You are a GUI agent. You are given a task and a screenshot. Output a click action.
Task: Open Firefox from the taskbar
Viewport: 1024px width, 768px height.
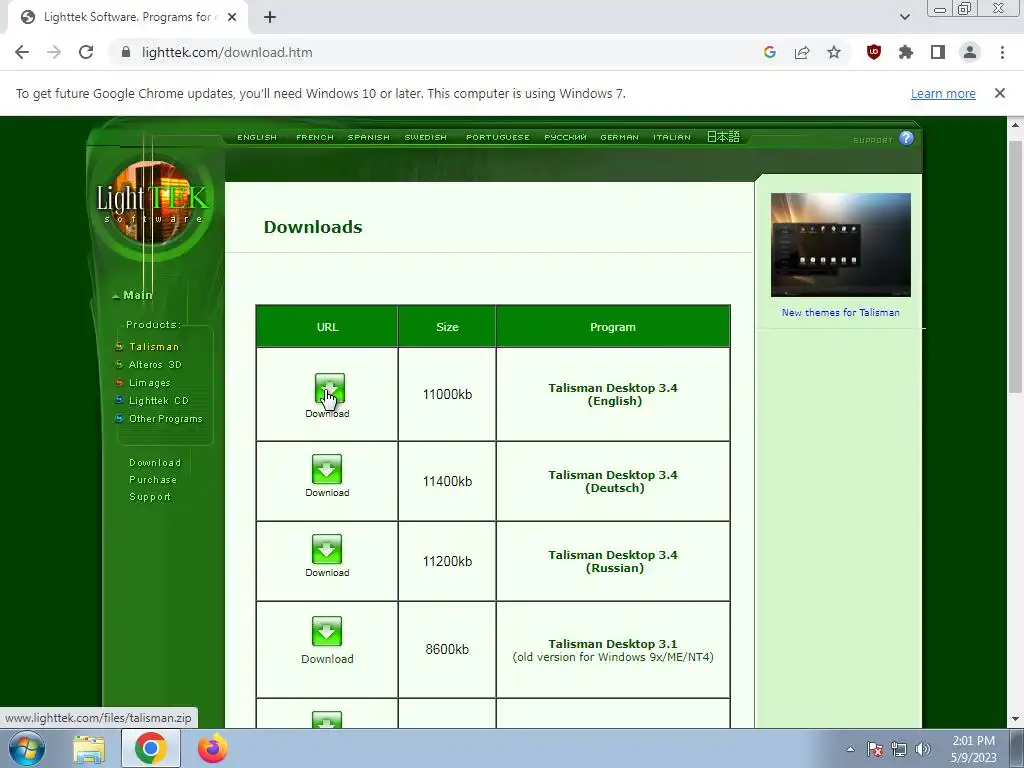(x=212, y=748)
